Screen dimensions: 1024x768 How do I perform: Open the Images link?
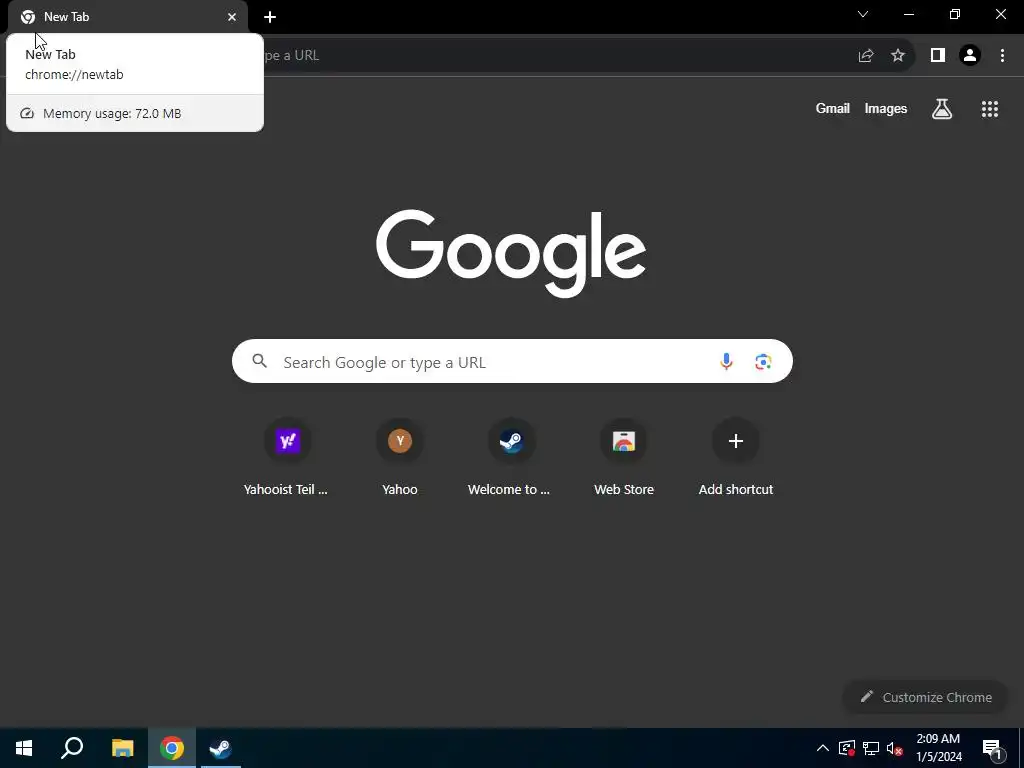(886, 108)
